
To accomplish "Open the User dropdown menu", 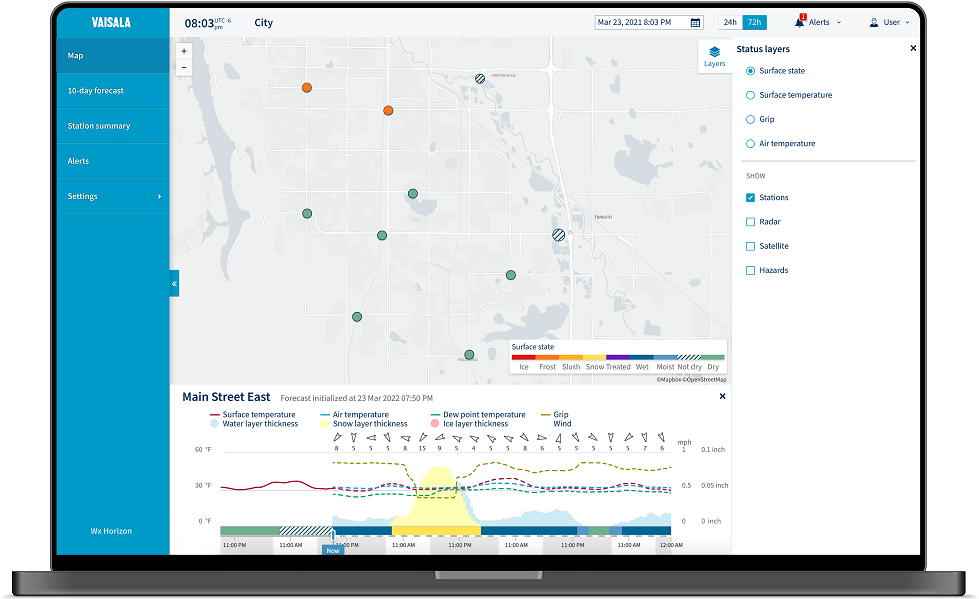I will [x=896, y=21].
